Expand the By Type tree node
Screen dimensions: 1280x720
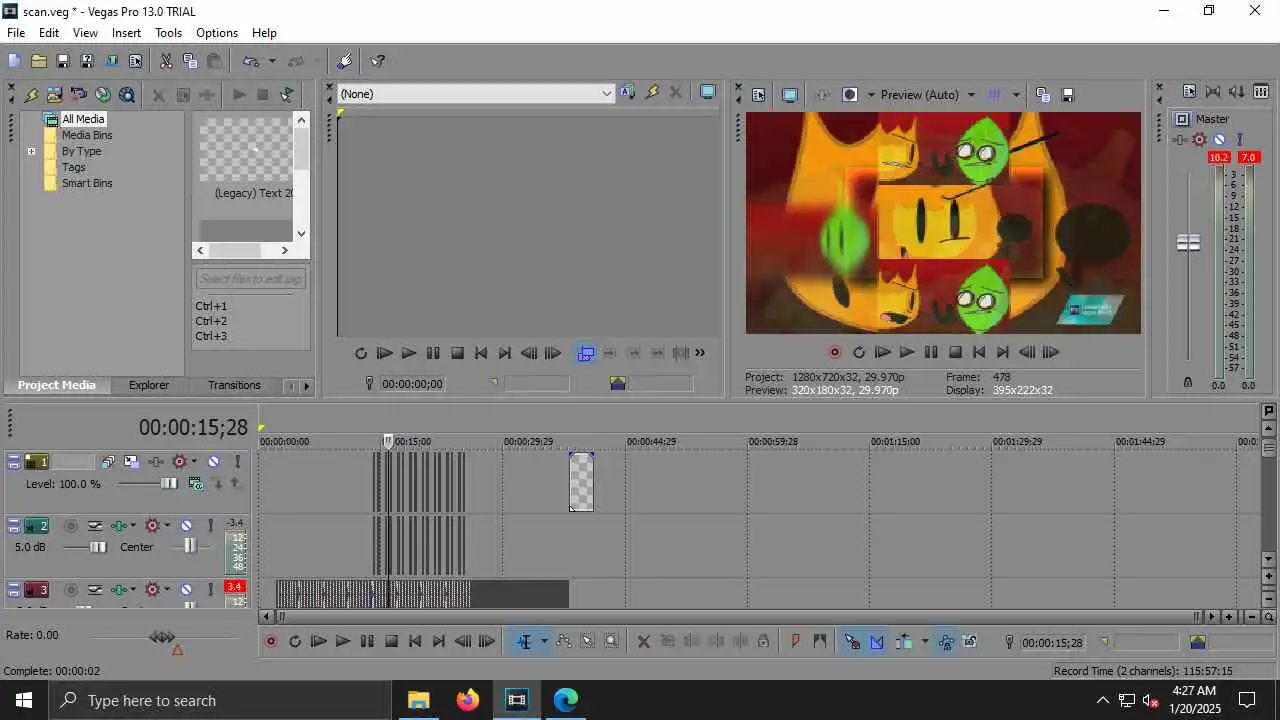31,151
